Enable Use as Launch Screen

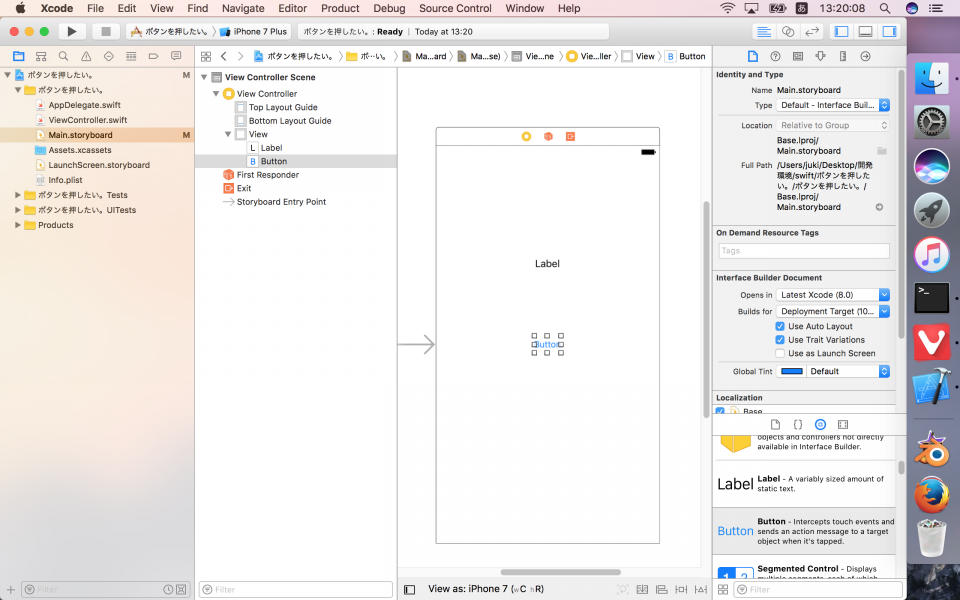[x=780, y=353]
